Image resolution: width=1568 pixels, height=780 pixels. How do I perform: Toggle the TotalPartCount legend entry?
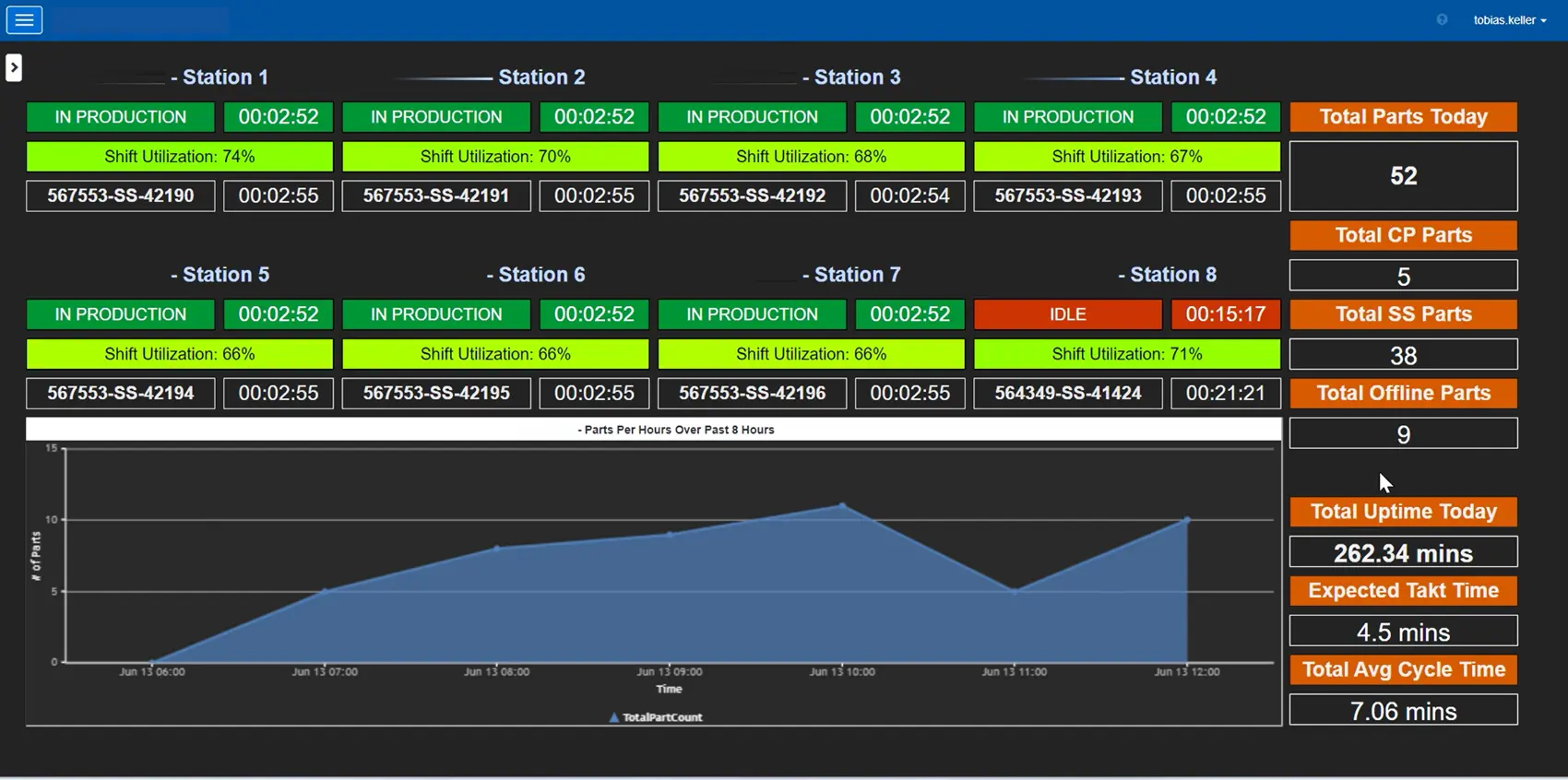coord(656,716)
